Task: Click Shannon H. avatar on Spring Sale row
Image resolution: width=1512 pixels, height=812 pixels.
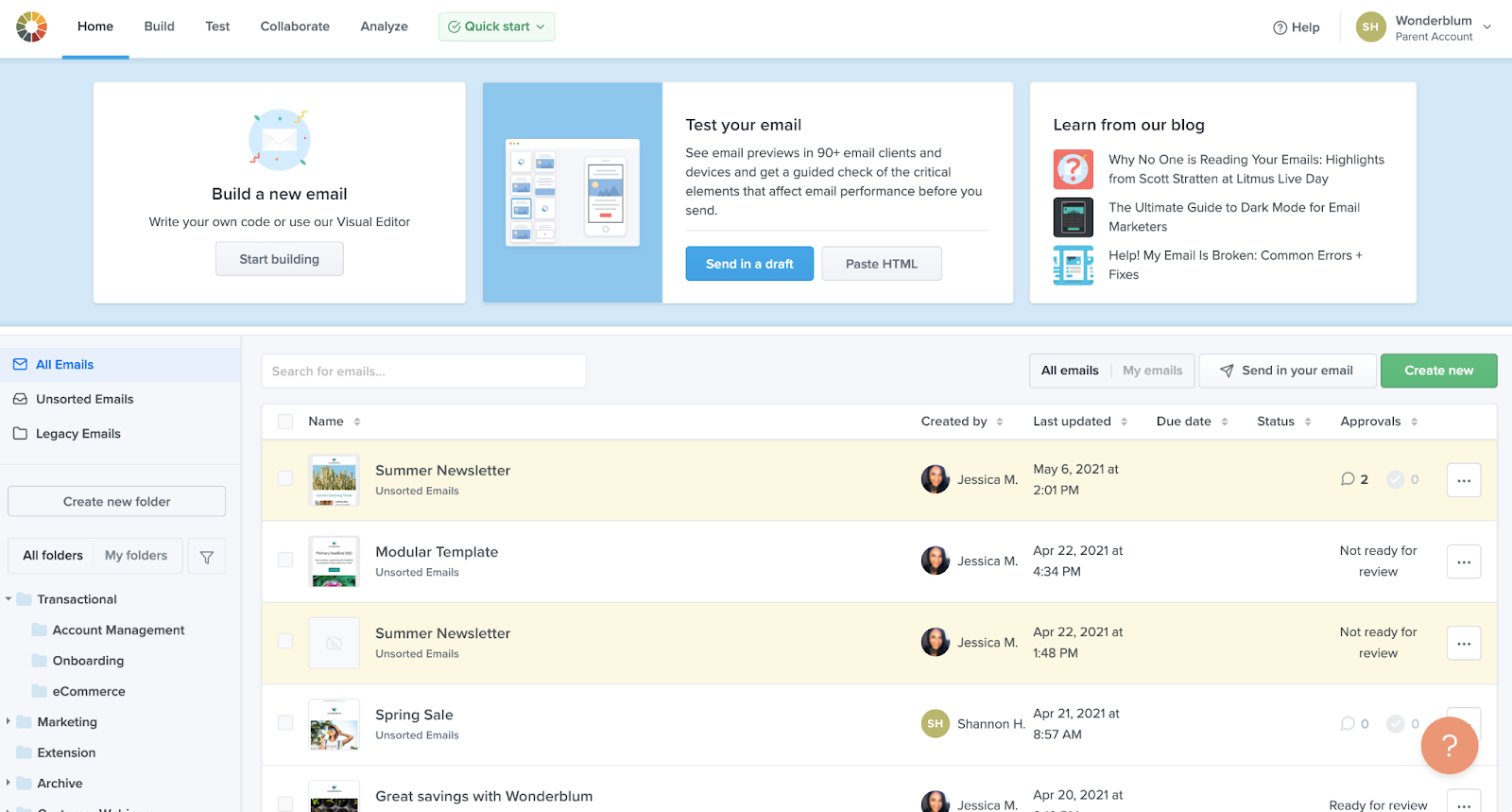Action: (936, 723)
